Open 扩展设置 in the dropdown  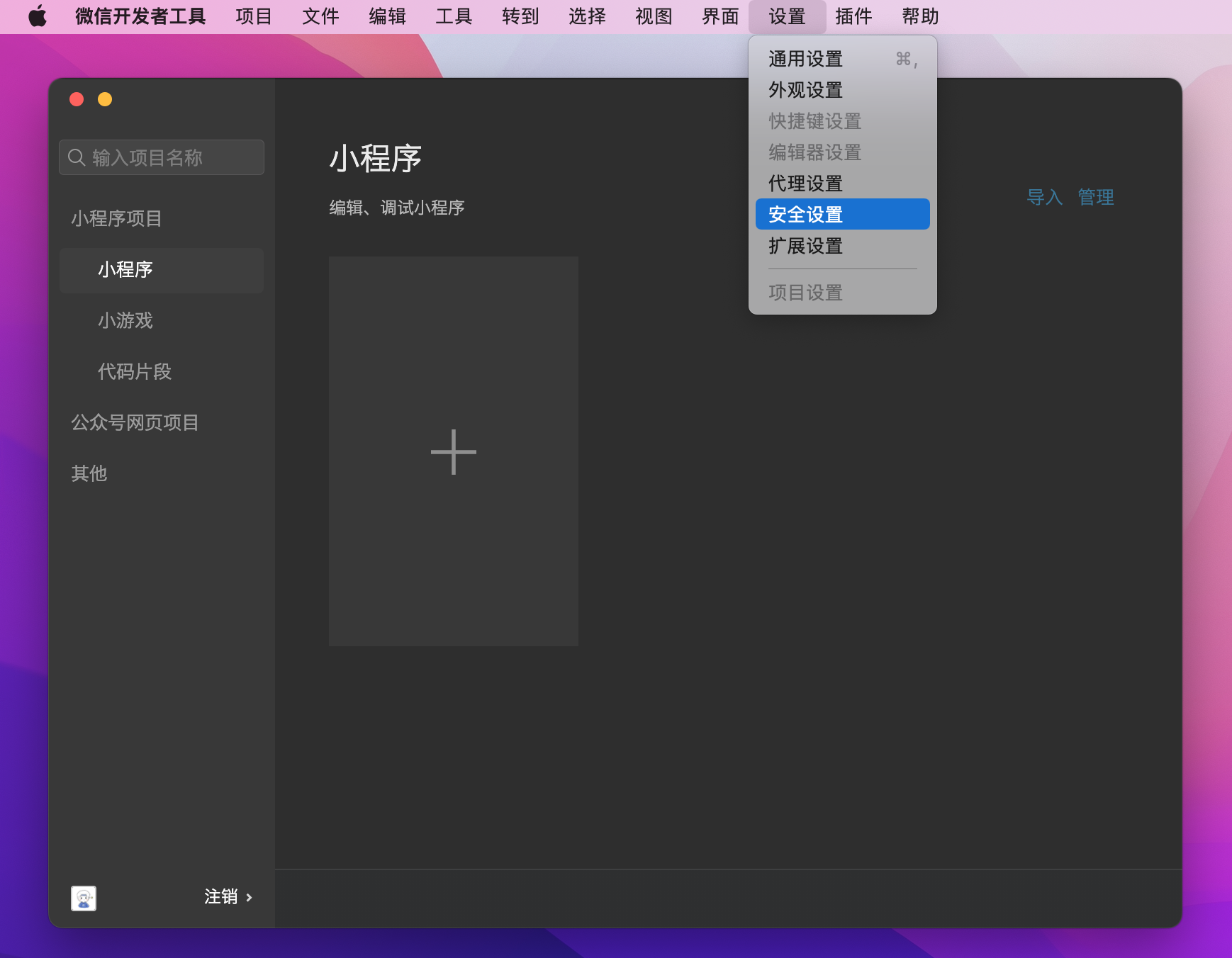tap(804, 246)
